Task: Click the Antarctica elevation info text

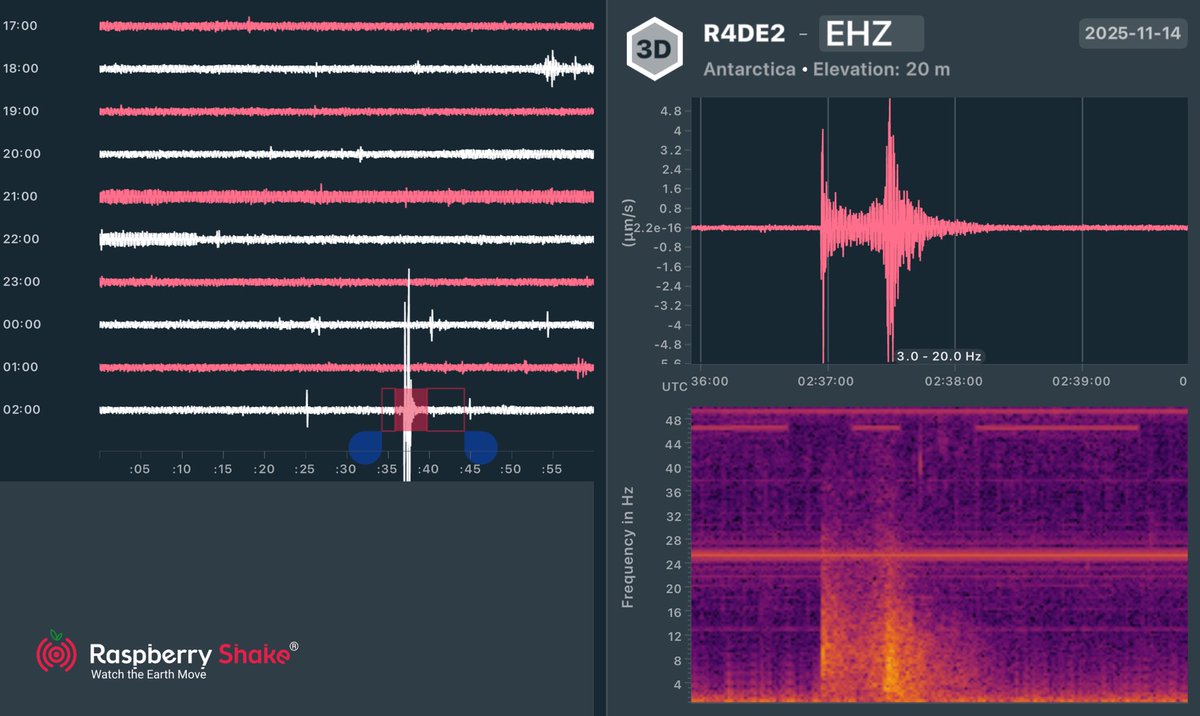Action: pyautogui.click(x=826, y=69)
